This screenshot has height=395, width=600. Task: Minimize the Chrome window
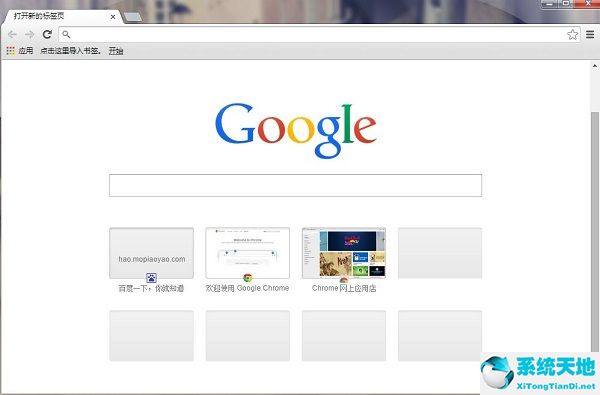[549, 4]
